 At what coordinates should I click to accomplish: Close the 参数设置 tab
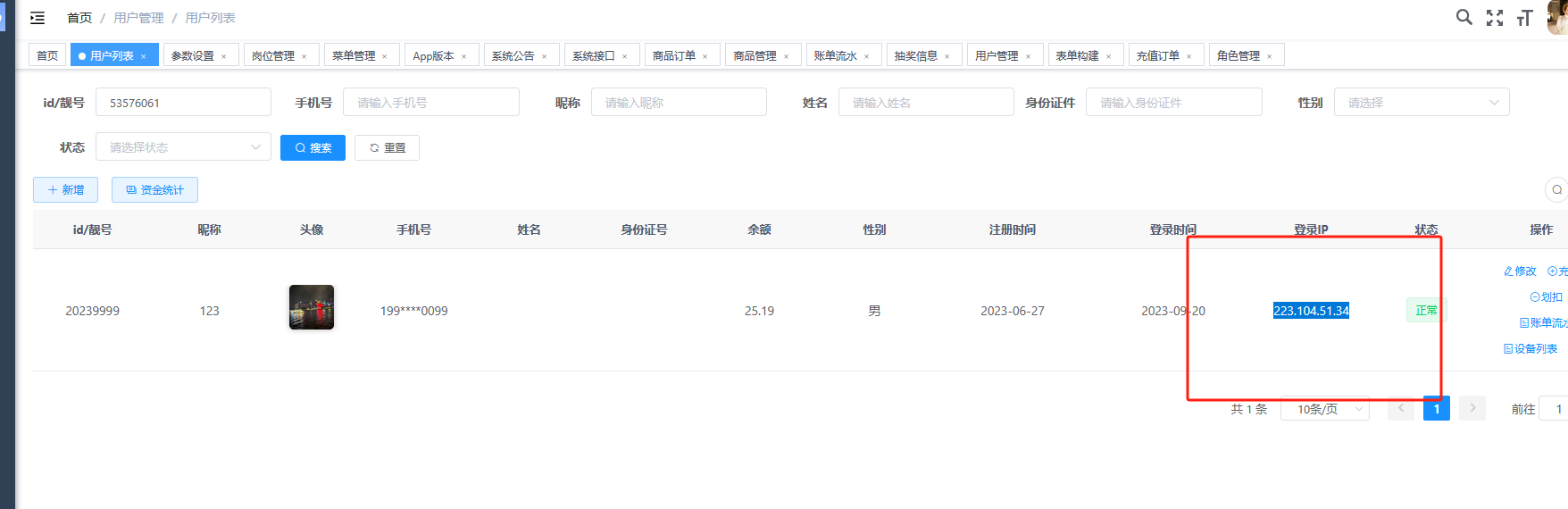[224, 56]
